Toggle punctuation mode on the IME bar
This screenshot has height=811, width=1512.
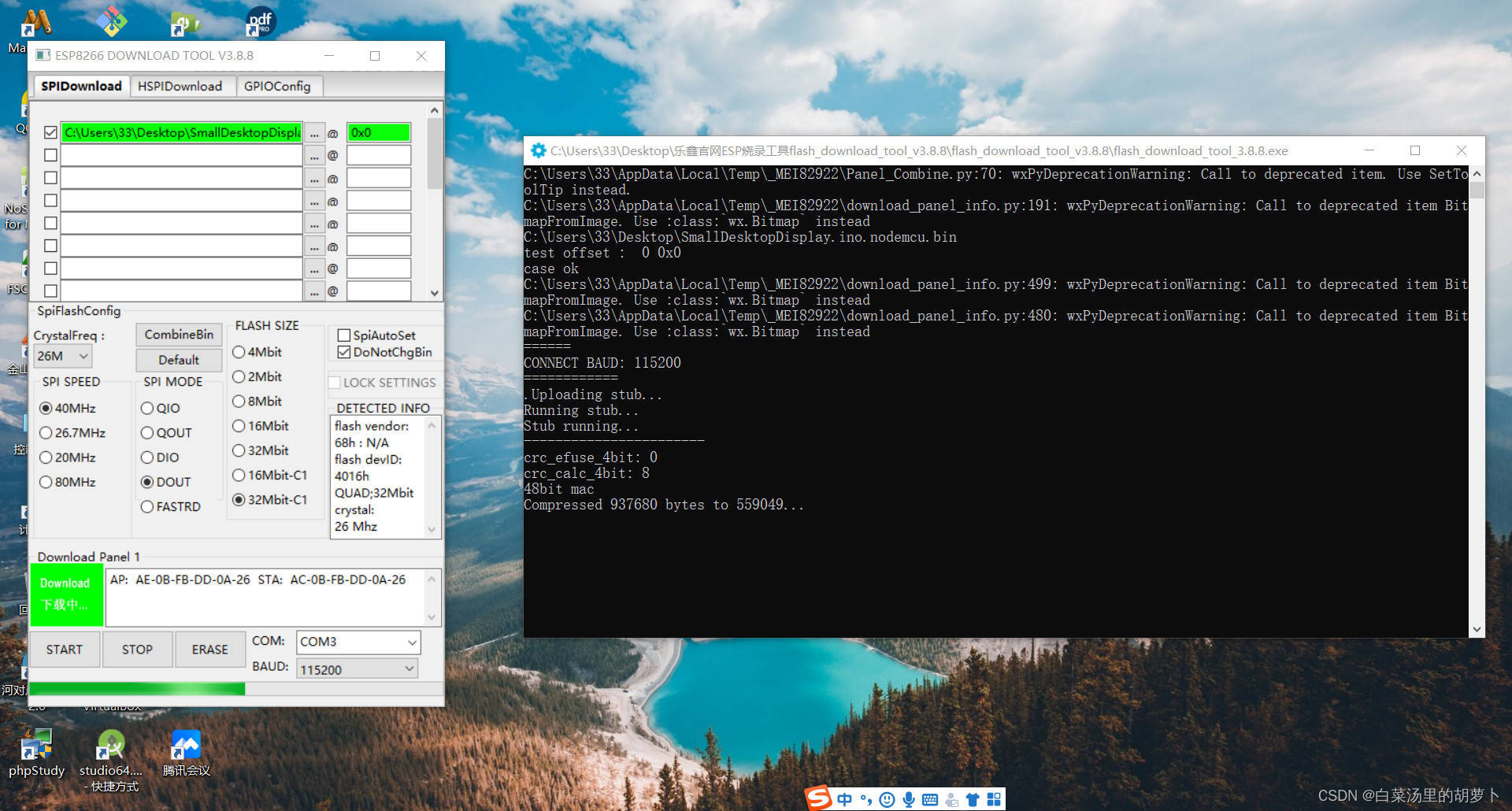click(x=866, y=800)
